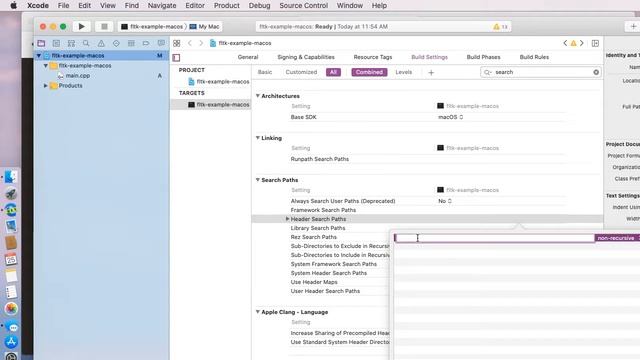Screen dimensions: 640x360
Task: Select the fltk-example-macos project entry
Action: point(218,82)
